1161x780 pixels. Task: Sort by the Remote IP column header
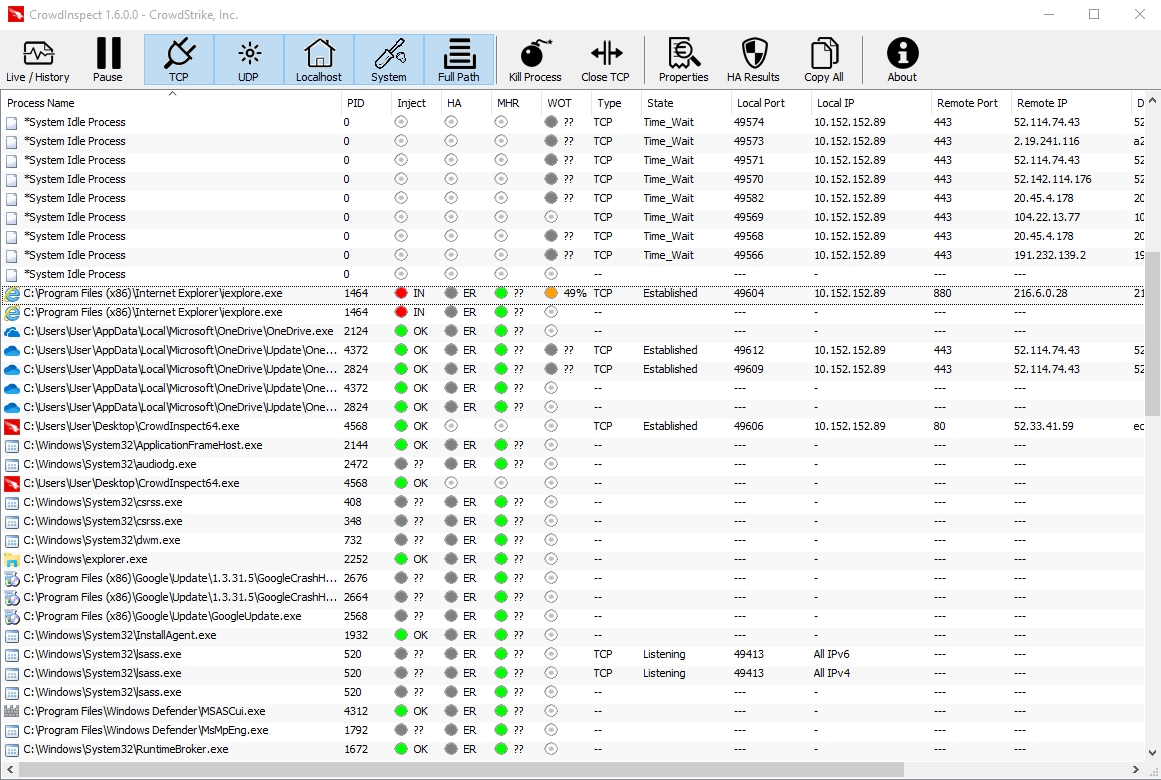[x=1042, y=103]
